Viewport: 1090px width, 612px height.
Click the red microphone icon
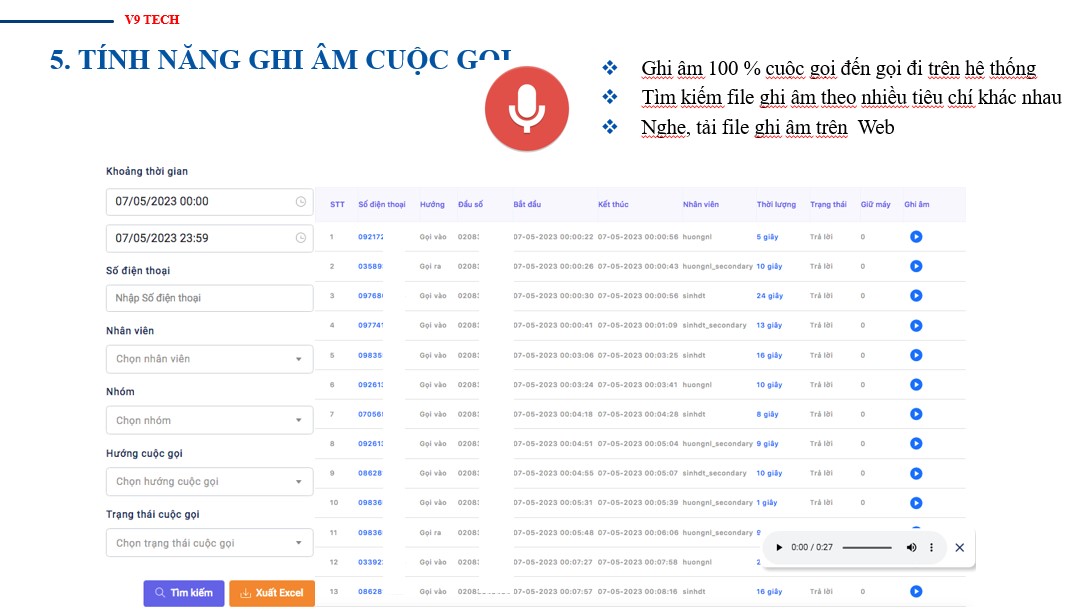tap(526, 110)
